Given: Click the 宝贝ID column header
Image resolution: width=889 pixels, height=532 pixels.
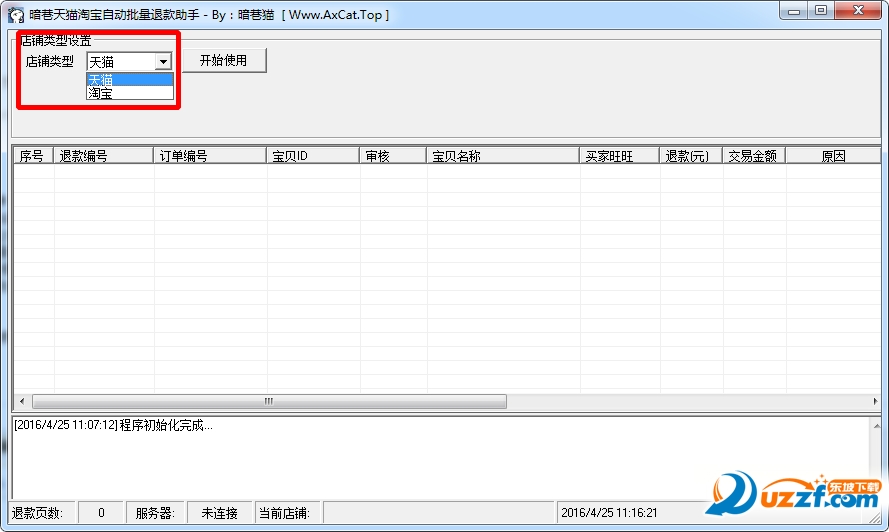Looking at the screenshot, I should pos(312,156).
